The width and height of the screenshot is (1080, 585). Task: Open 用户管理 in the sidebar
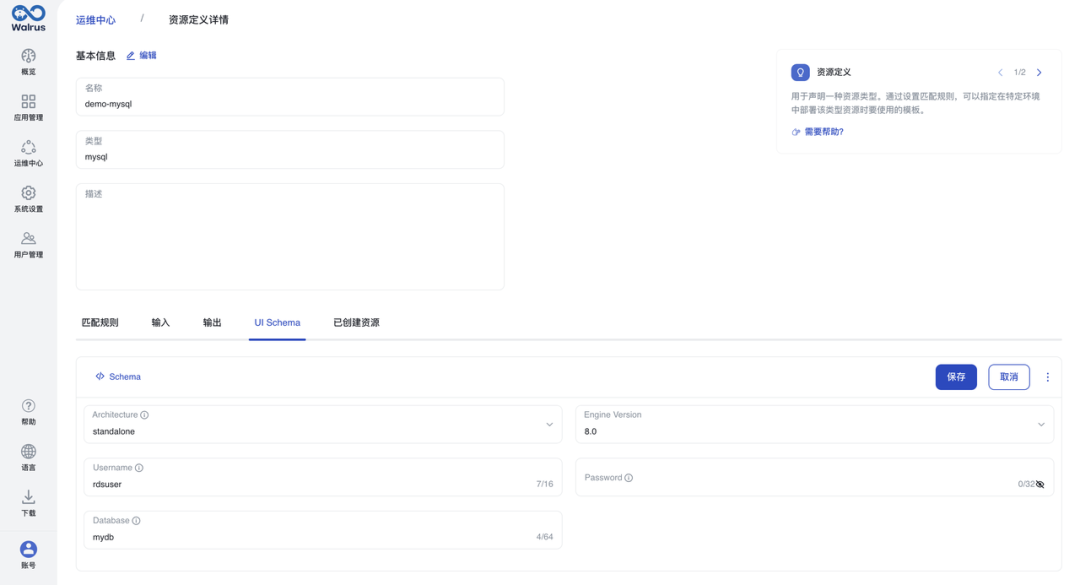pos(28,244)
